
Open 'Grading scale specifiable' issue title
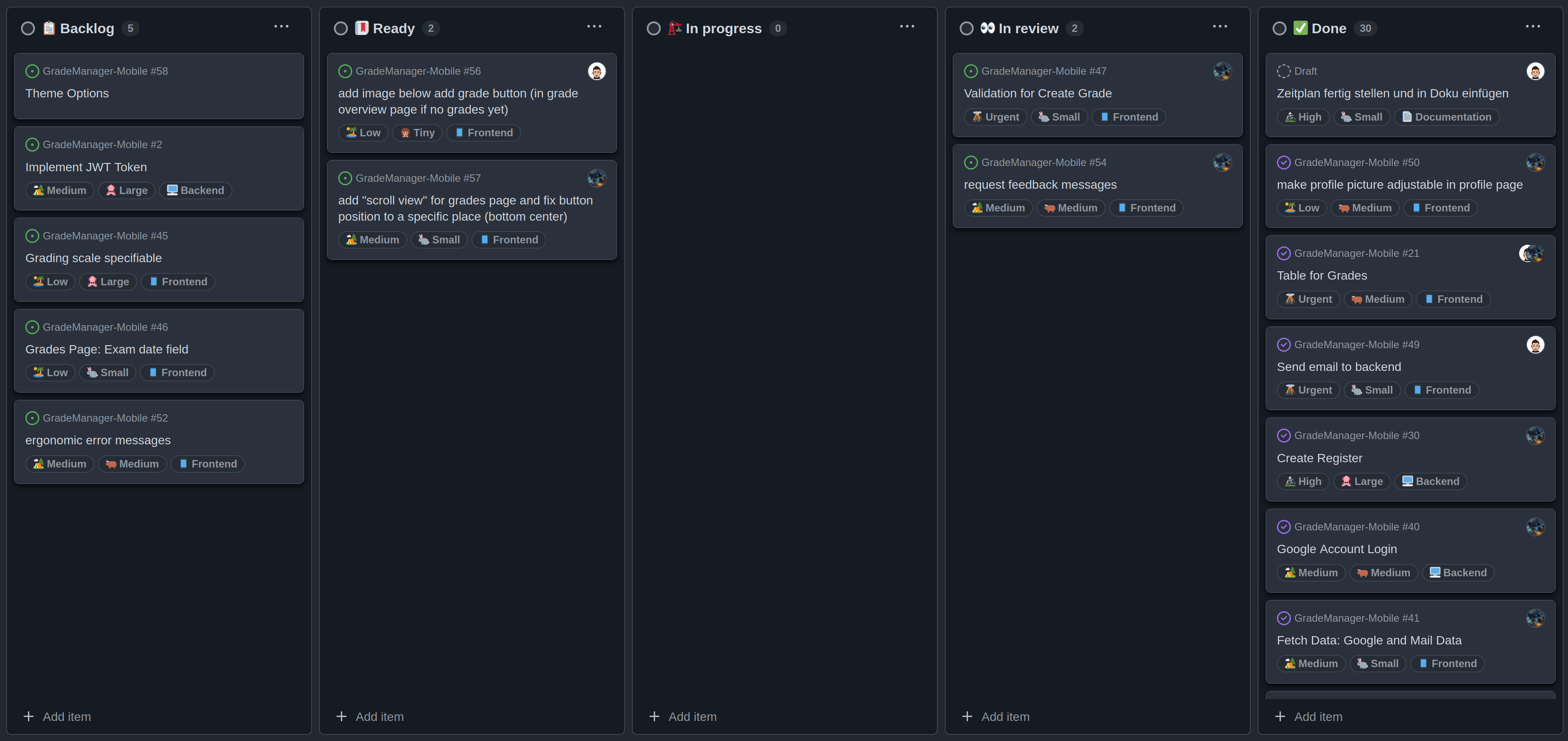(94, 258)
